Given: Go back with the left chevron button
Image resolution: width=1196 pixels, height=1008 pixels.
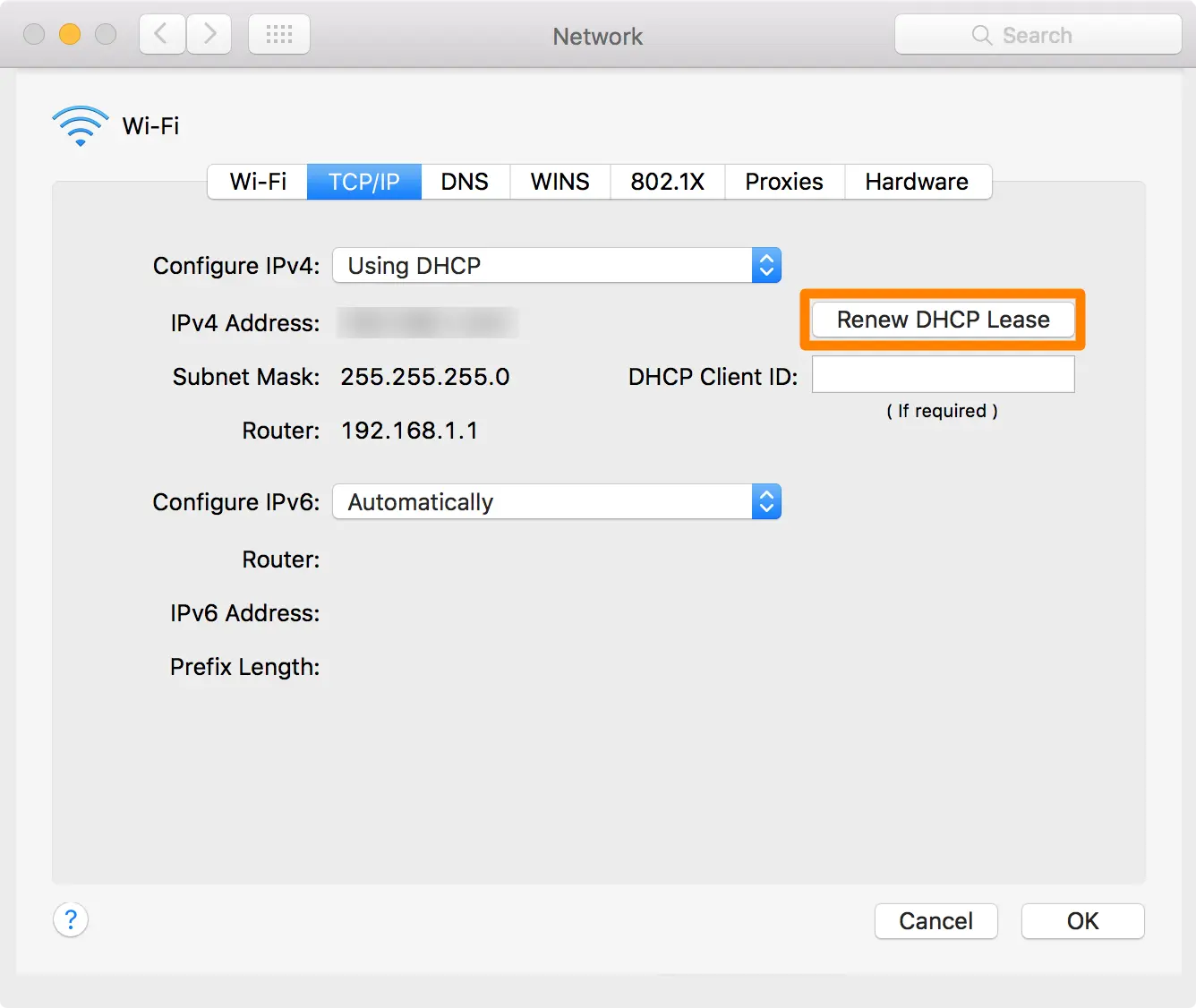Looking at the screenshot, I should (162, 35).
